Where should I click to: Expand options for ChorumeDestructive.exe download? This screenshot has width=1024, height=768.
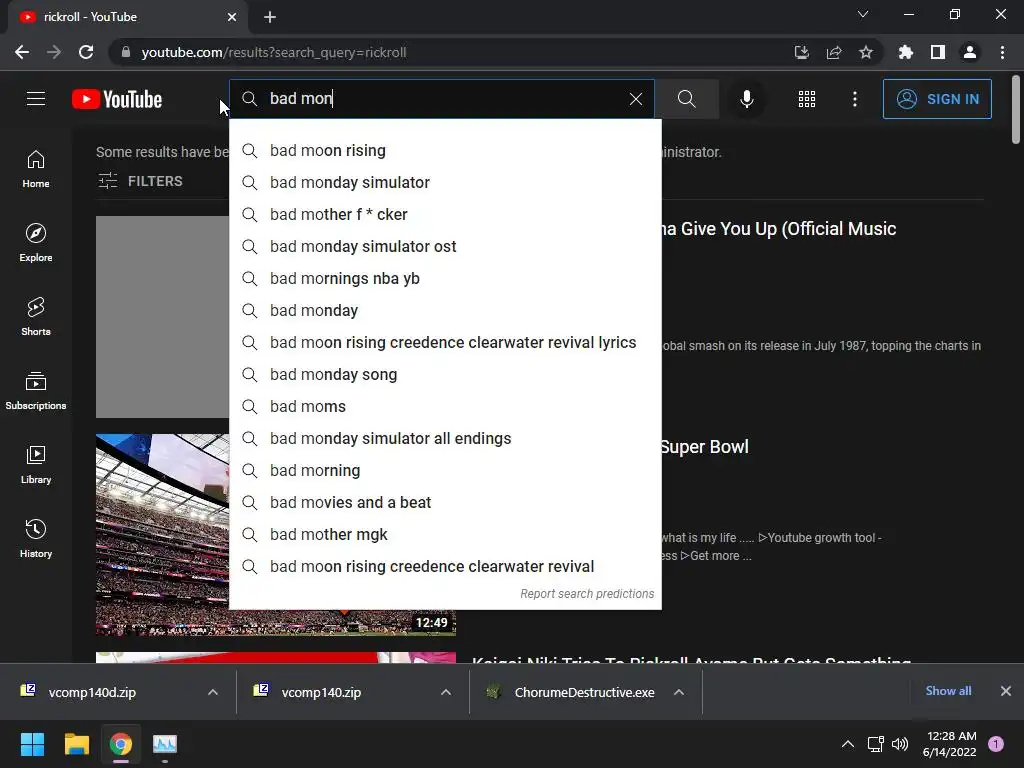pos(679,692)
